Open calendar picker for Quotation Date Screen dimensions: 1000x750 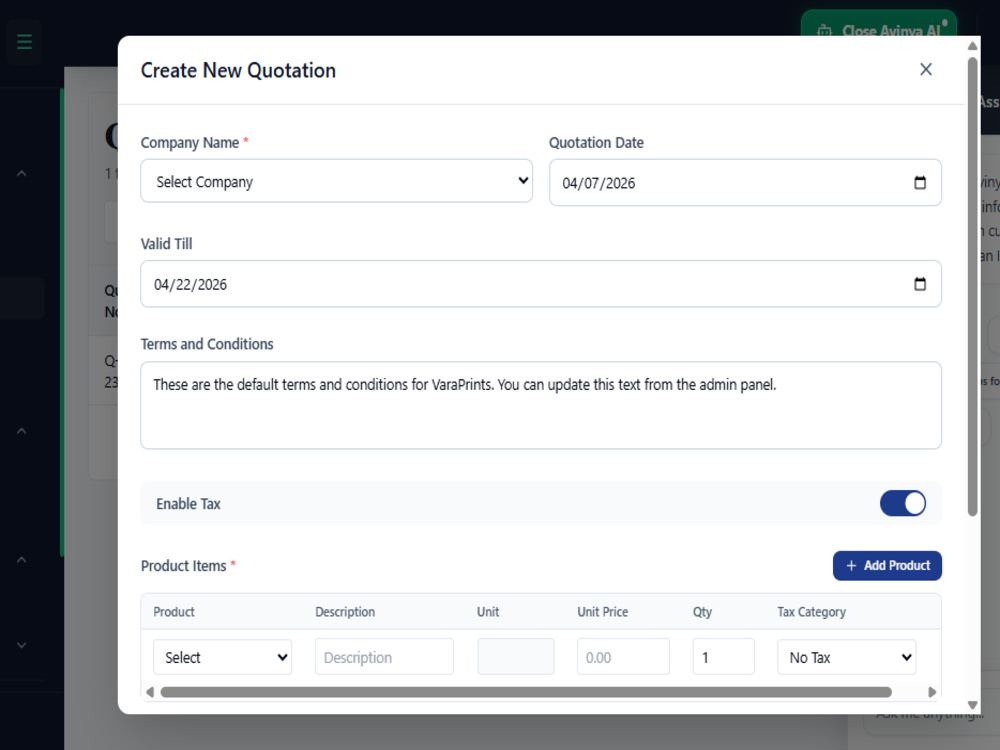[x=920, y=183]
